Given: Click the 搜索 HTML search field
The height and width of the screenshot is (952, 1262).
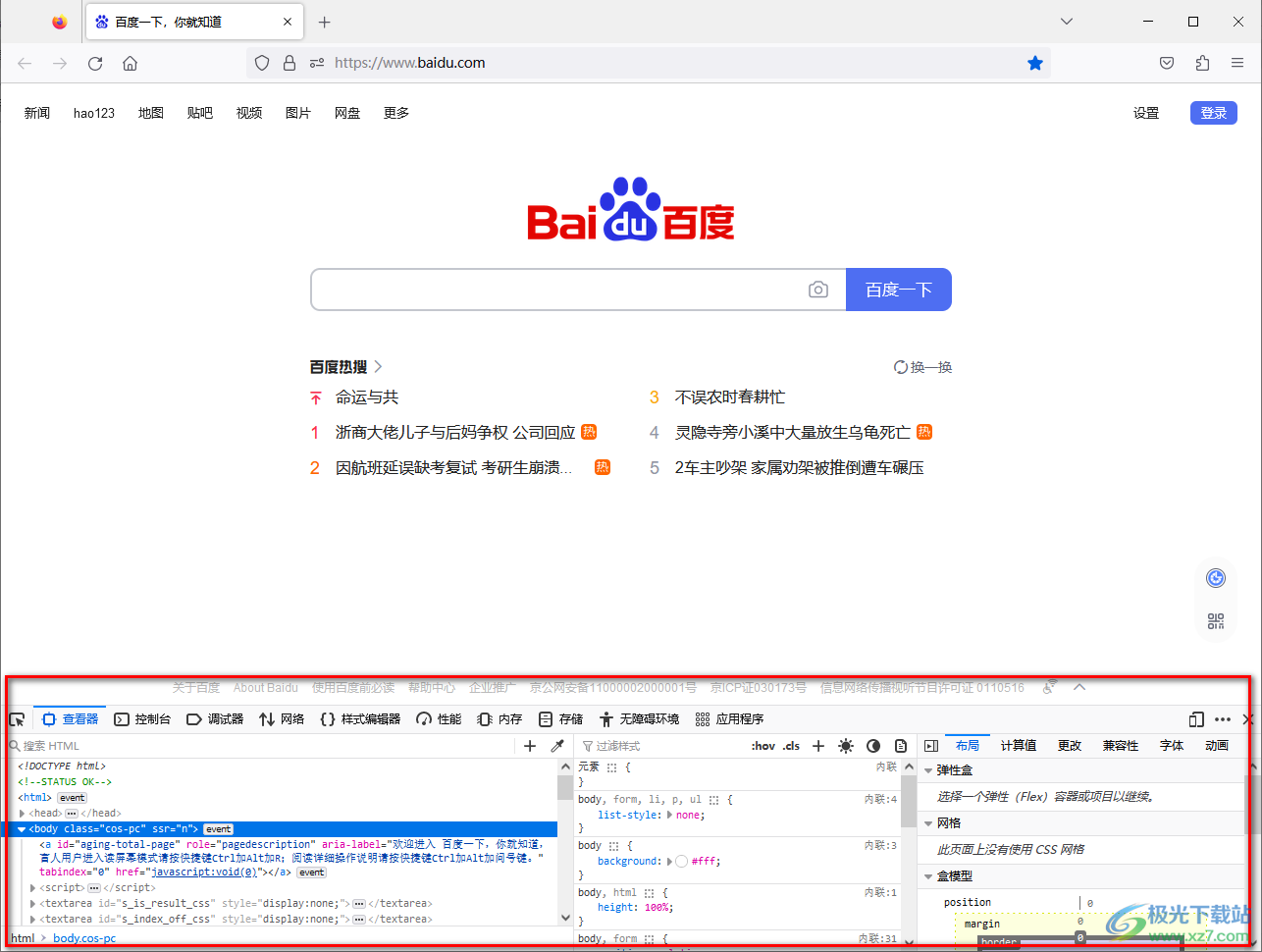Looking at the screenshot, I should (x=260, y=746).
